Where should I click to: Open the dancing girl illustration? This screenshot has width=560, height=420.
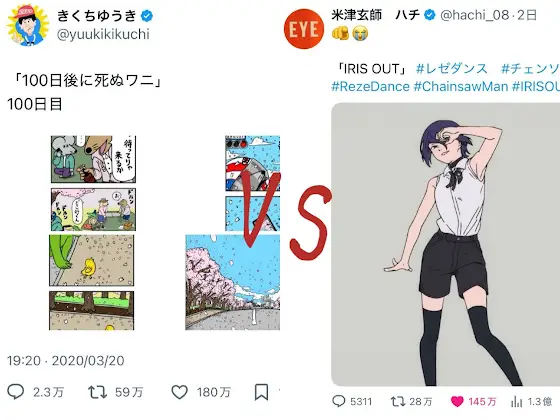tap(445, 244)
